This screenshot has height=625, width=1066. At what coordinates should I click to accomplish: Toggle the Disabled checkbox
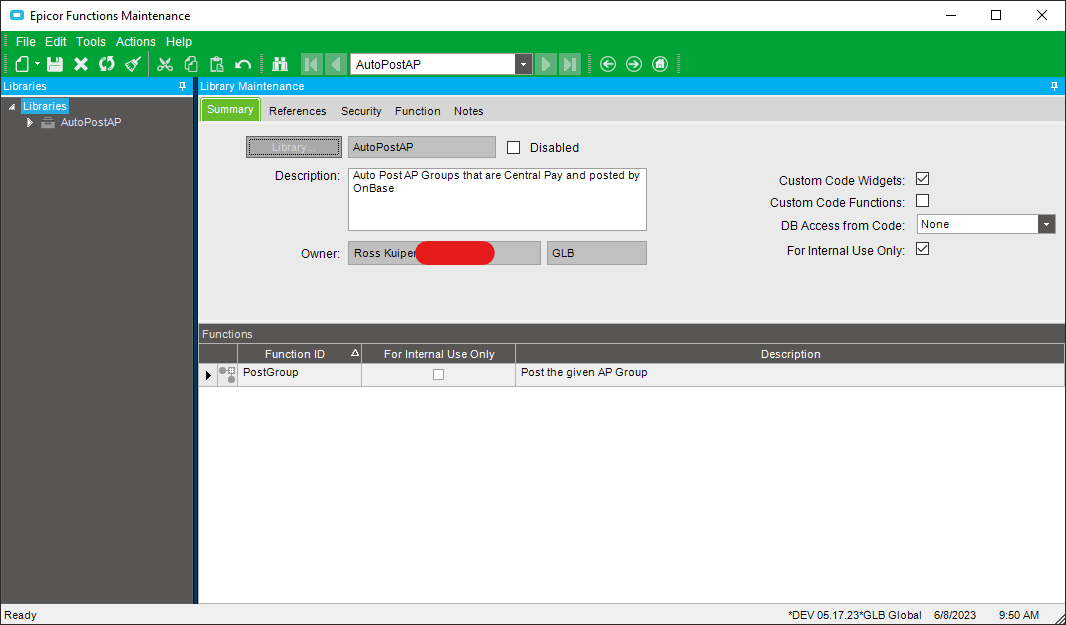pyautogui.click(x=513, y=148)
